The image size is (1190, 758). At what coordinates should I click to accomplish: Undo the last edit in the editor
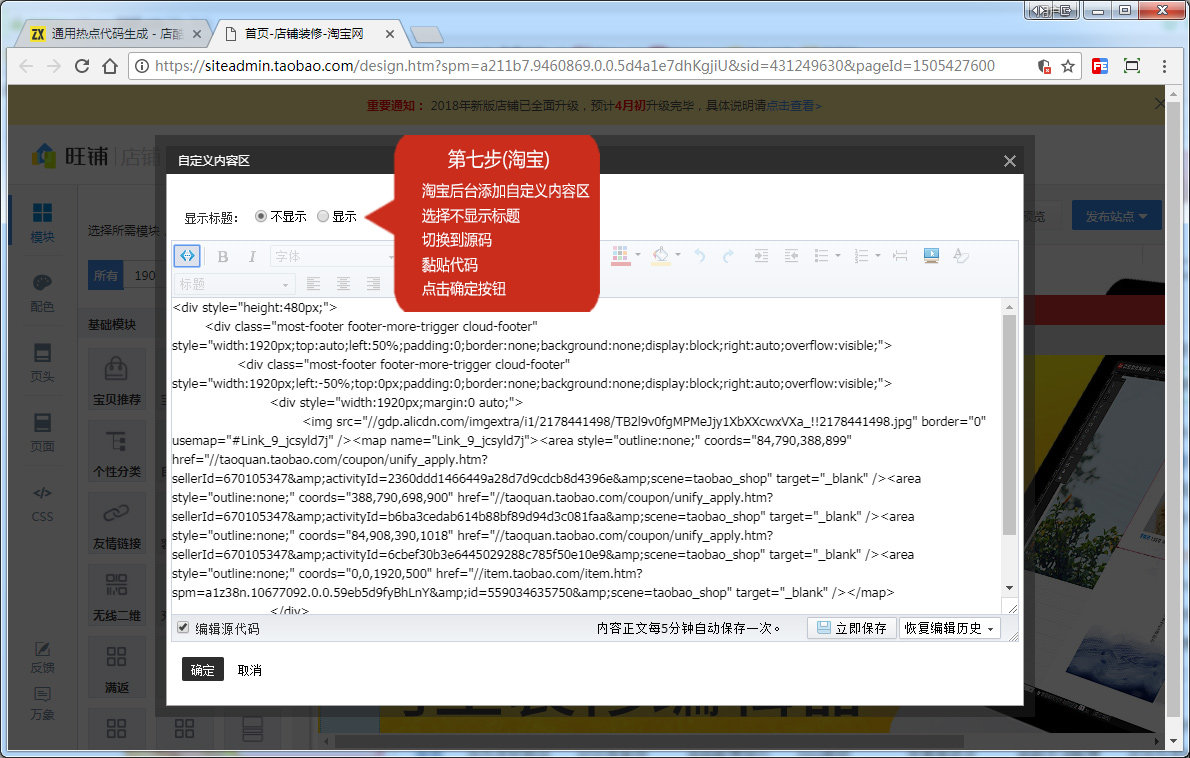(x=700, y=256)
